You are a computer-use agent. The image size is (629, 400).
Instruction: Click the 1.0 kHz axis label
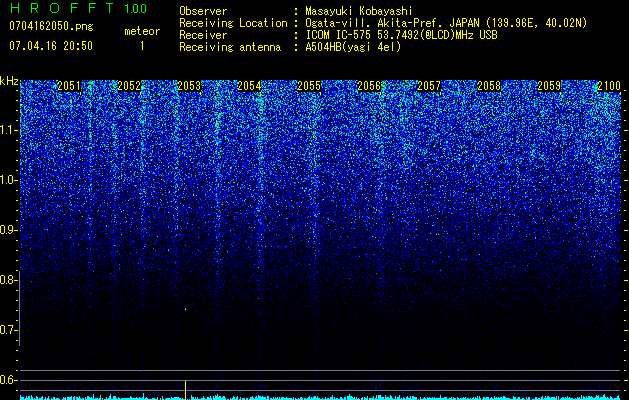[8, 180]
